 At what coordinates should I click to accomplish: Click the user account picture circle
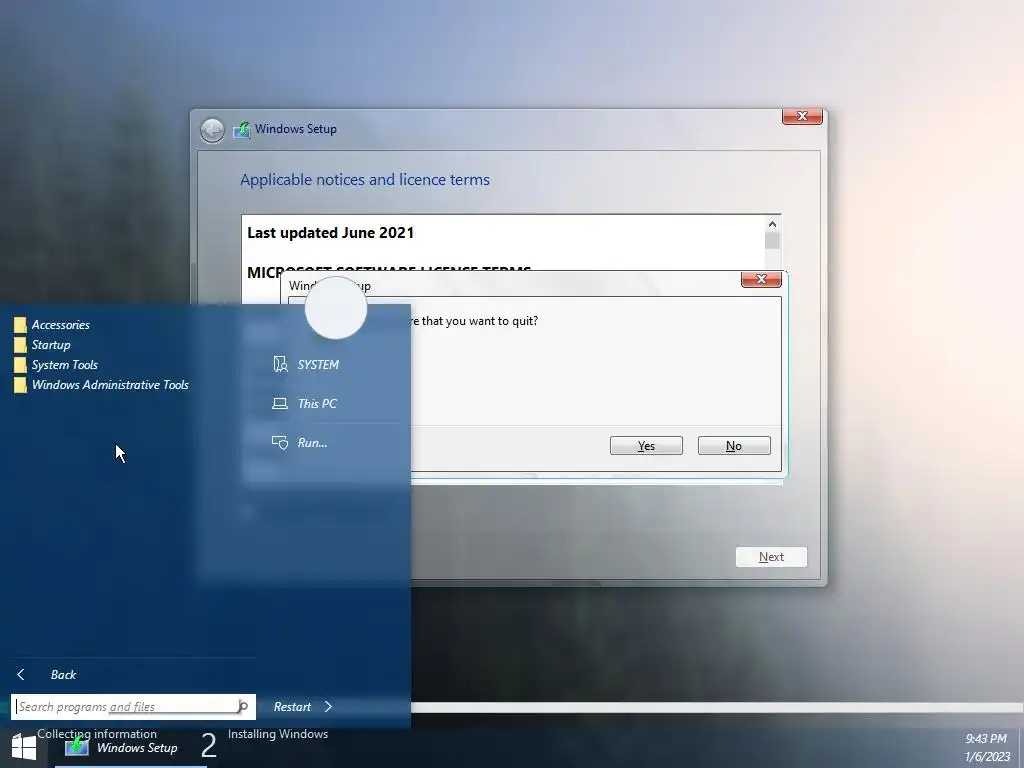(336, 308)
